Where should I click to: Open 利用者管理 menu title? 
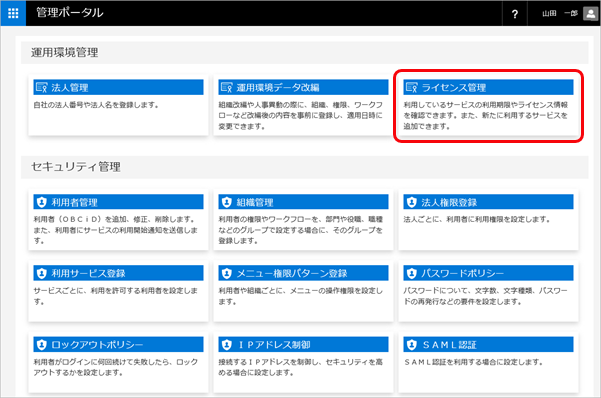(74, 202)
